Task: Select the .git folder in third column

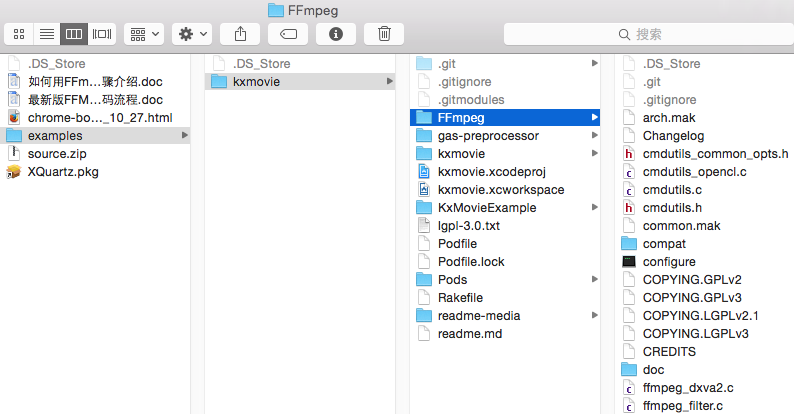Action: pyautogui.click(x=506, y=64)
